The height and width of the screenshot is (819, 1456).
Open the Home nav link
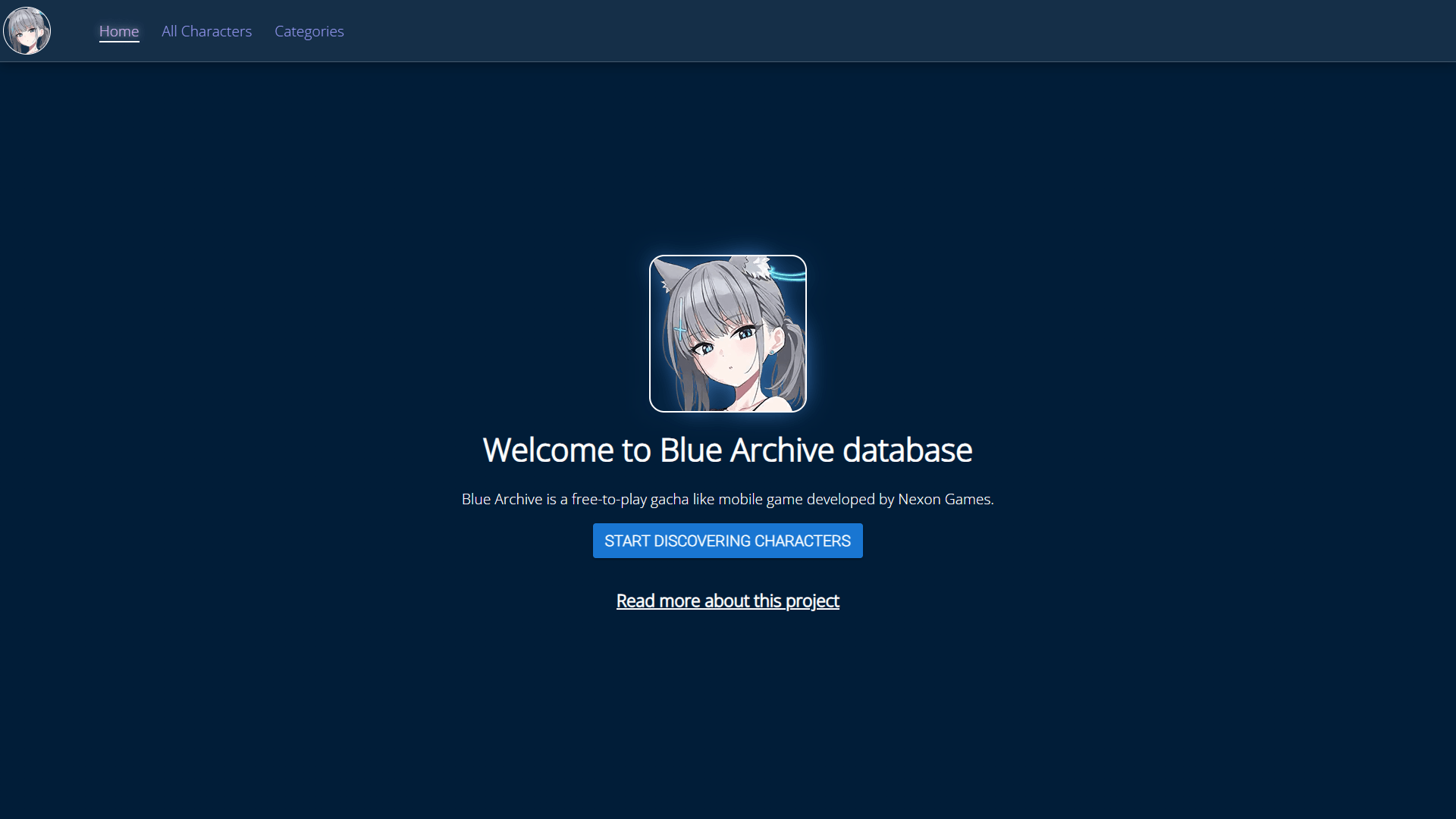[119, 31]
